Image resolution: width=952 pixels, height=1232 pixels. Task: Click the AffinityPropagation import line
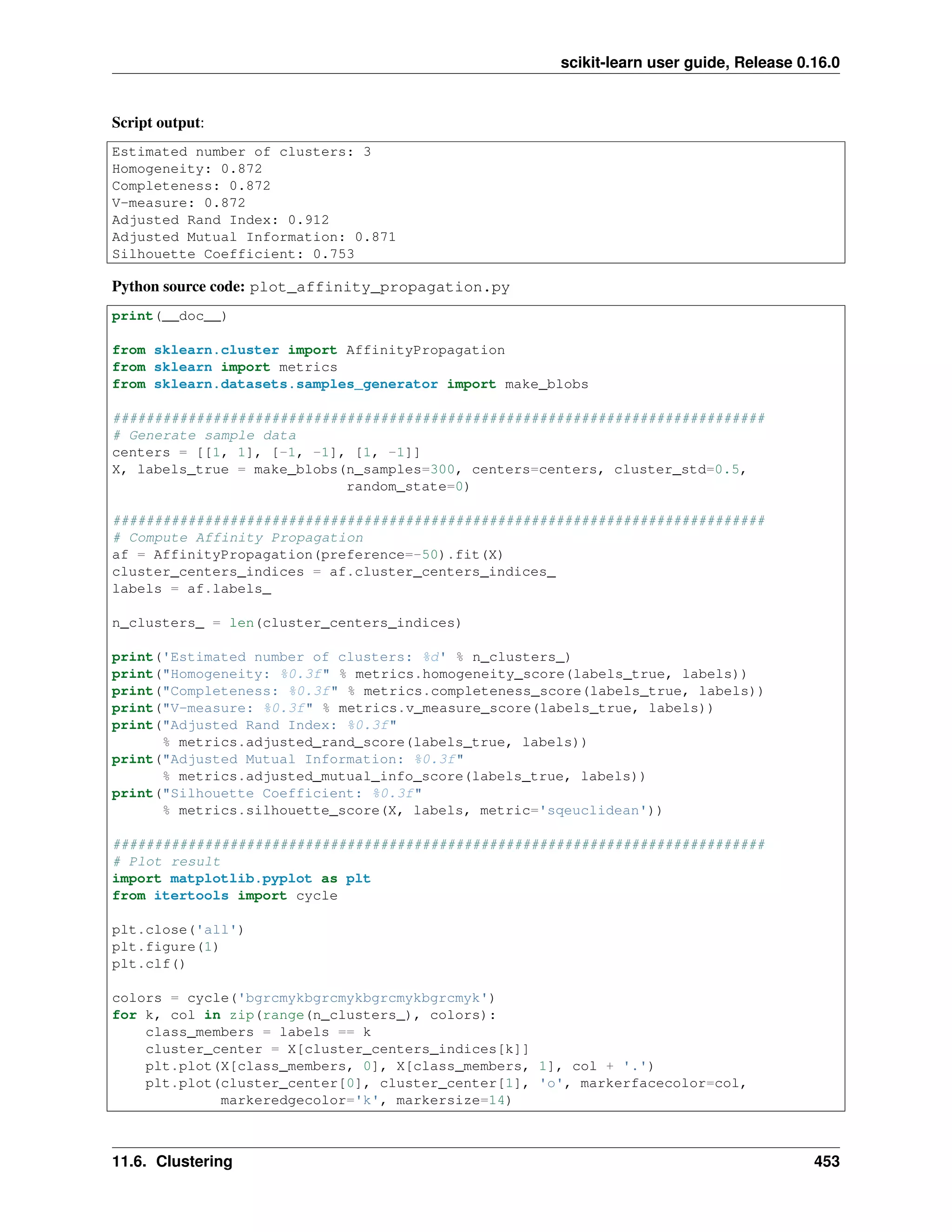tap(309, 350)
